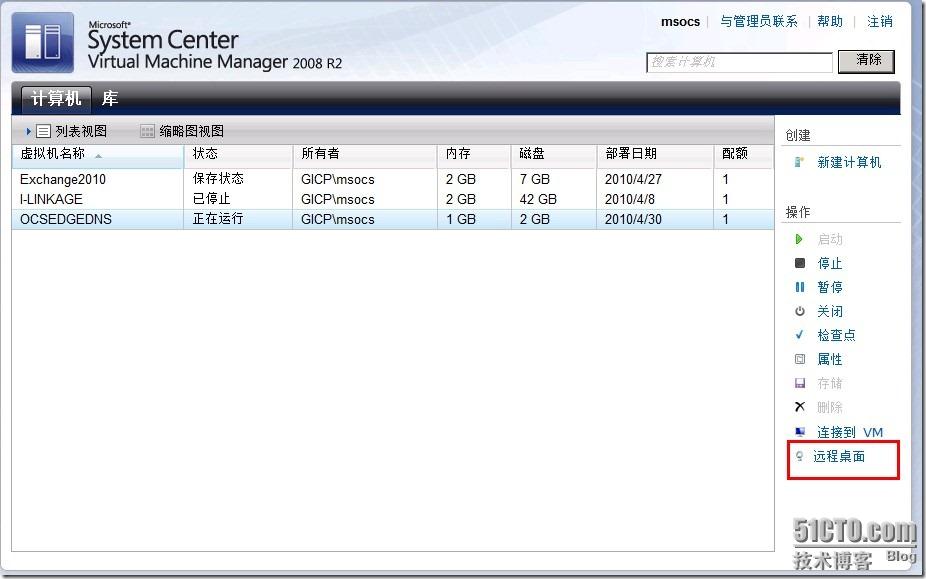Click the Save state (存储) disk icon
Image resolution: width=926 pixels, height=579 pixels.
click(x=800, y=383)
